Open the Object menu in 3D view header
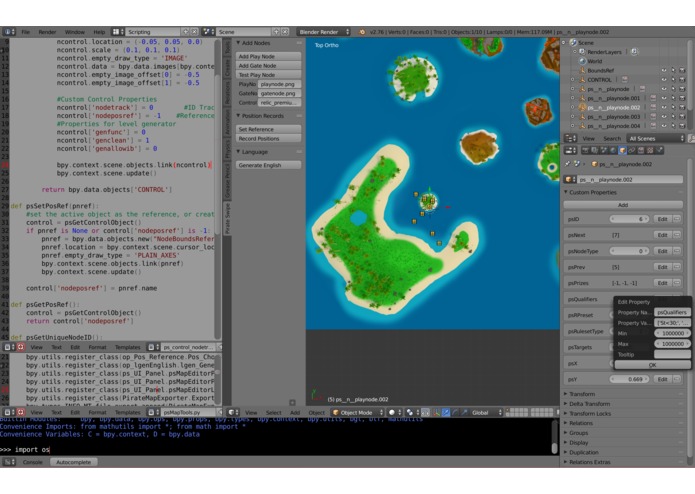 [316, 412]
